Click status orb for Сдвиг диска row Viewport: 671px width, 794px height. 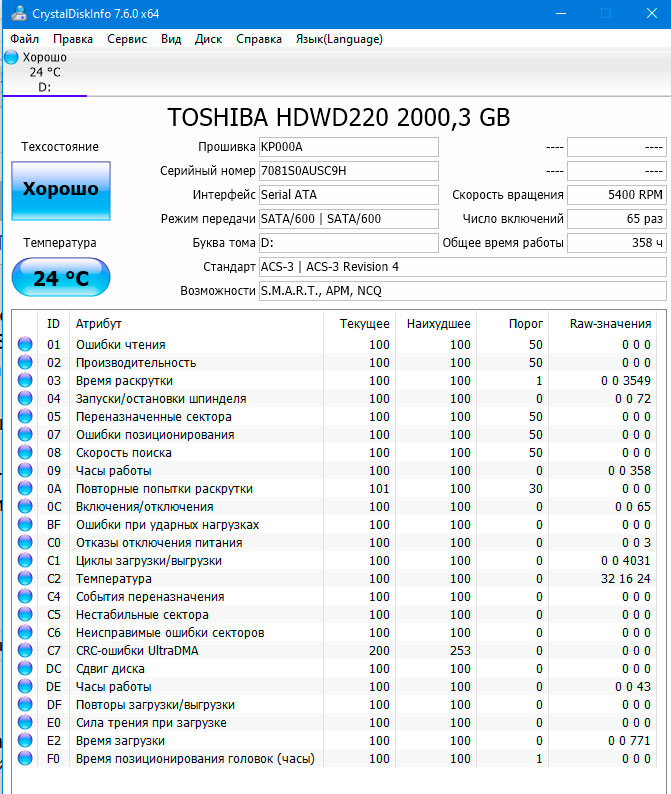pos(25,668)
